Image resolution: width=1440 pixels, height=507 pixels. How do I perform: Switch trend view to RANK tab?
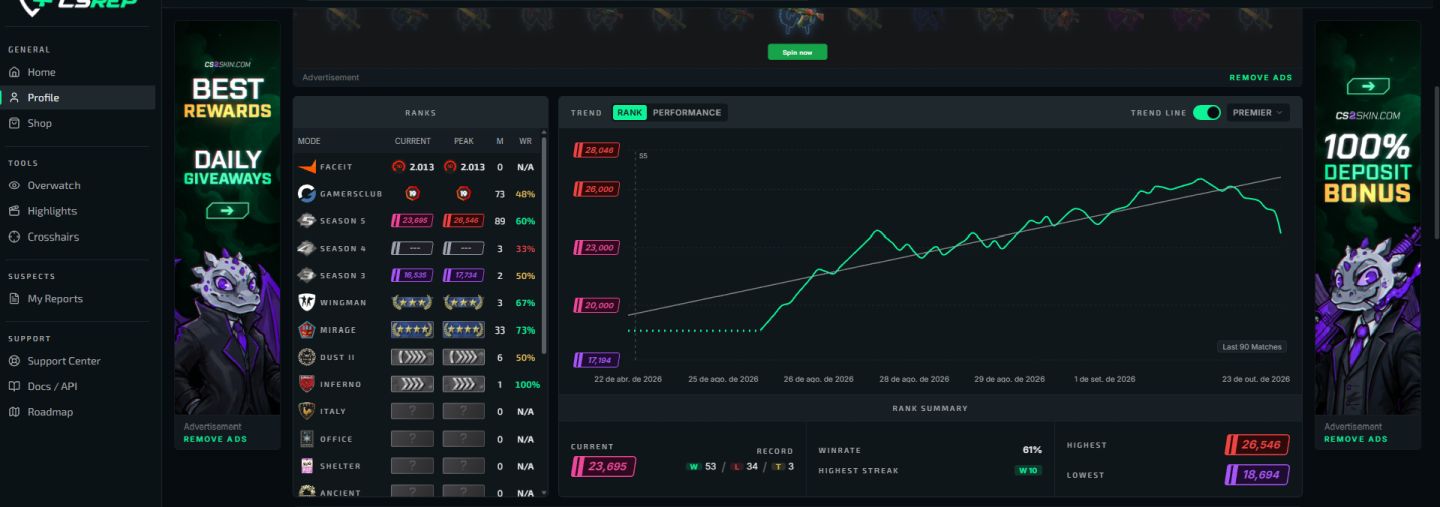click(x=630, y=113)
